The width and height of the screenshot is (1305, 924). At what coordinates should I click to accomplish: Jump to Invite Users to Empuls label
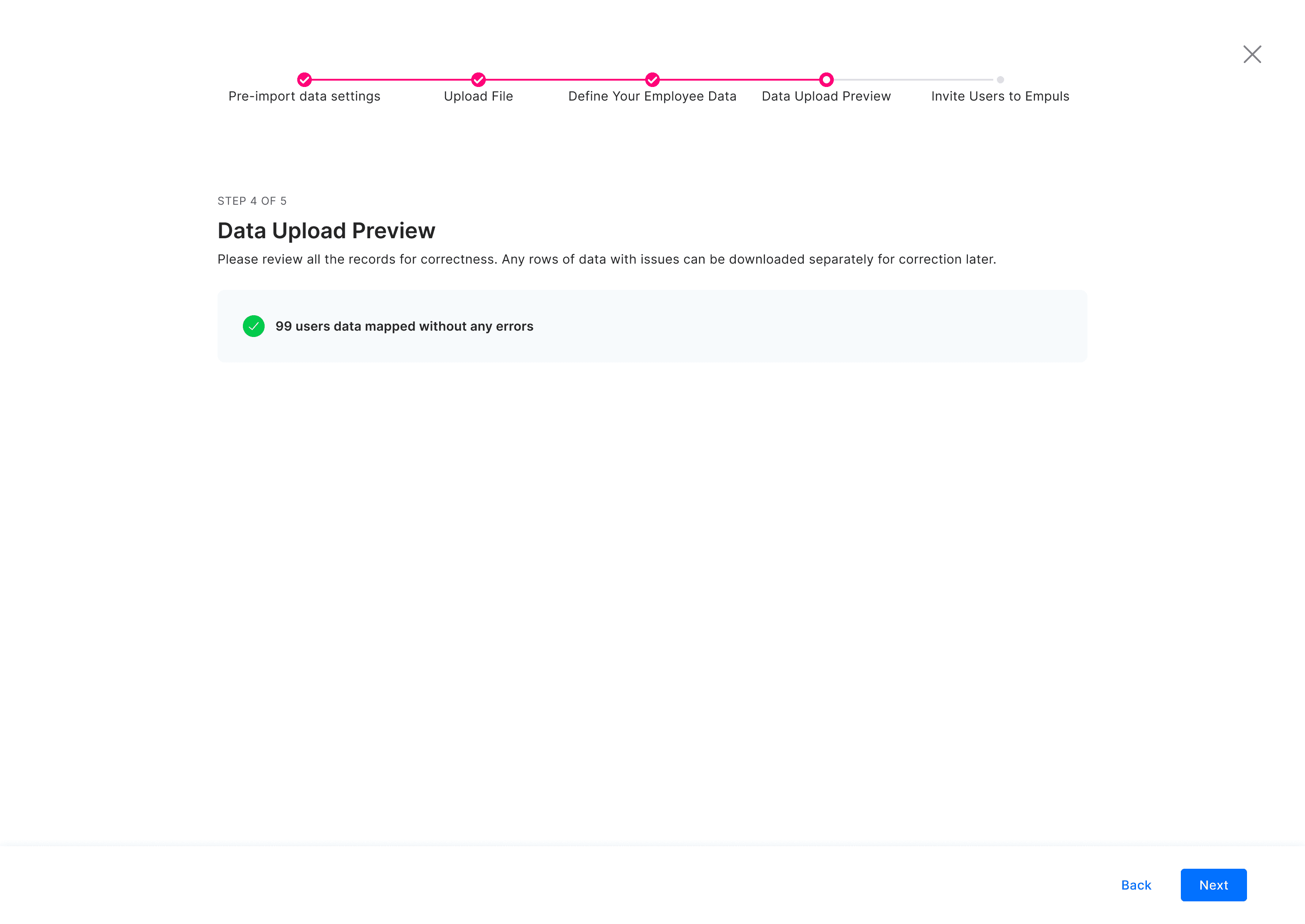click(1000, 96)
